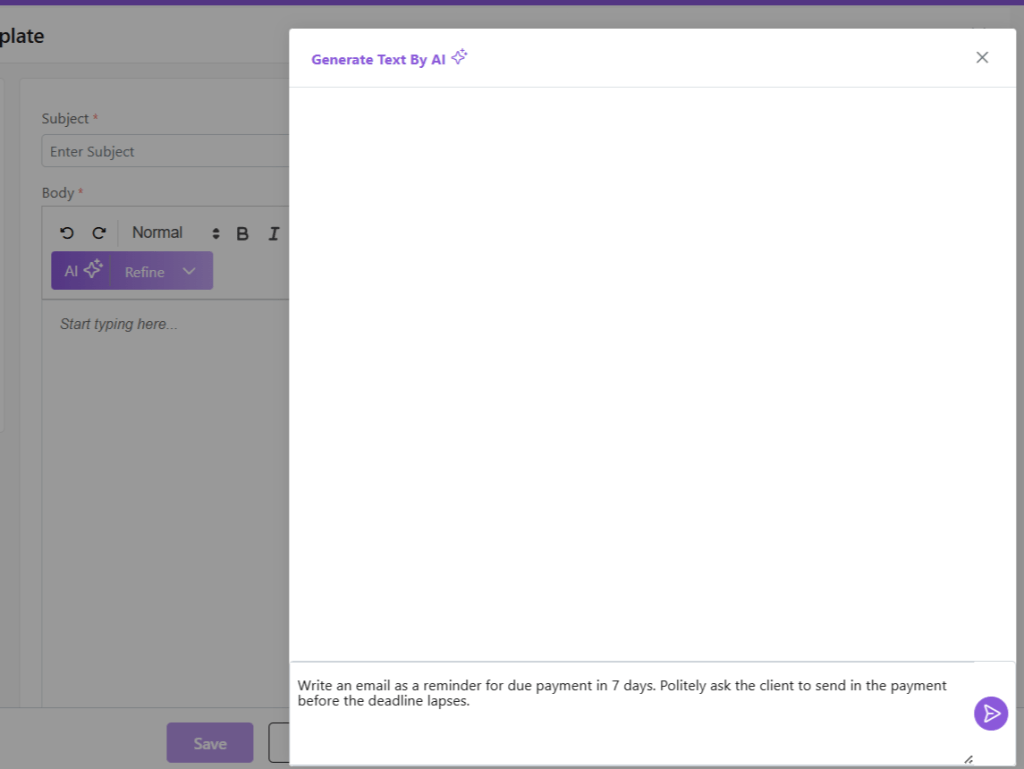Click the empty AI response area
The width and height of the screenshot is (1024, 769).
coord(652,370)
